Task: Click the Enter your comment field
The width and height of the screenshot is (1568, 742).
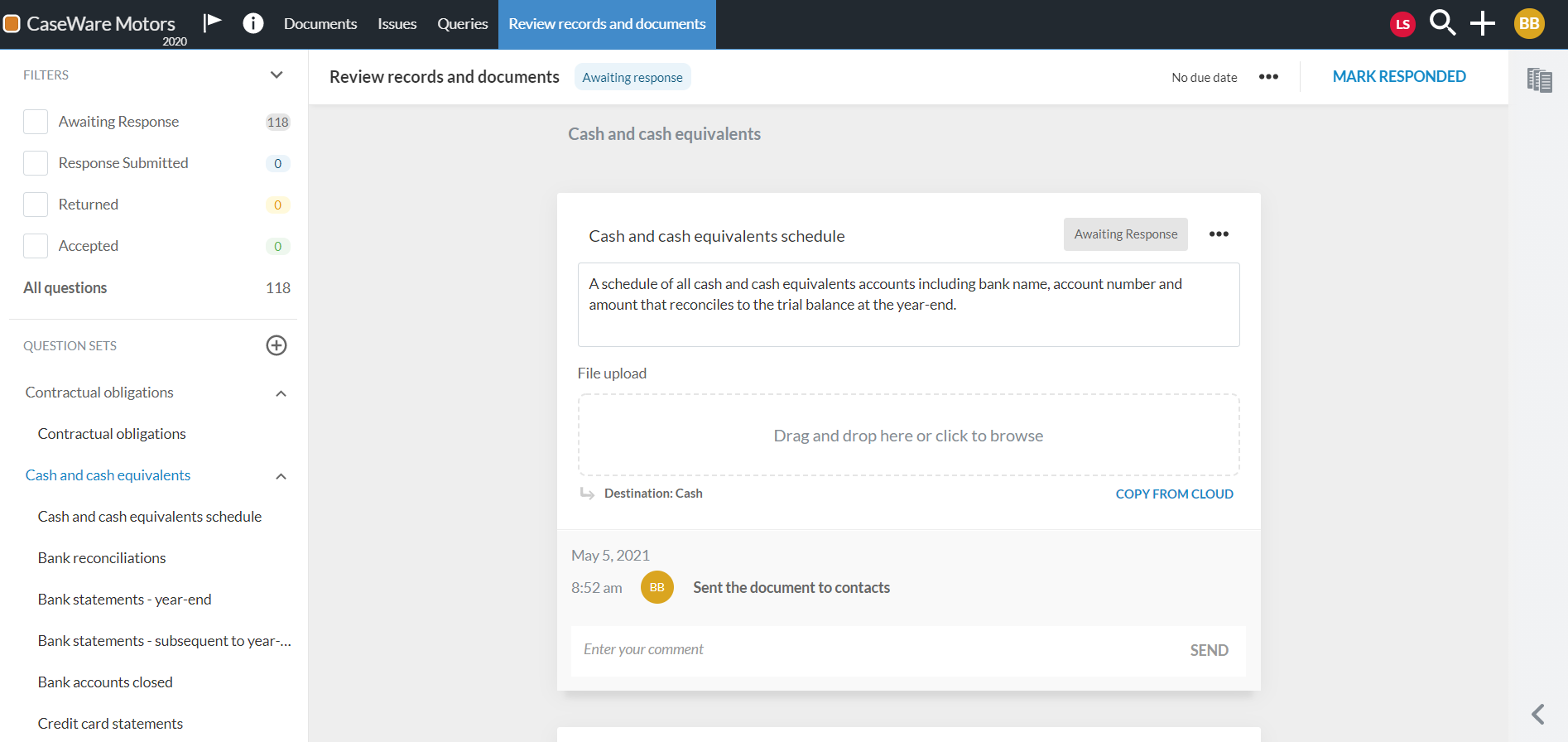Action: click(x=878, y=650)
